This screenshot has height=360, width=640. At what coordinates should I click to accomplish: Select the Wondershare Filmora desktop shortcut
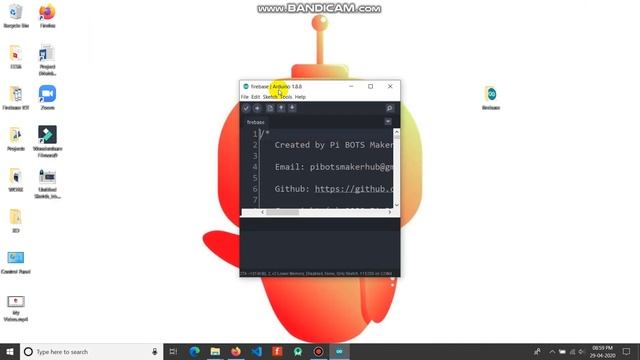pyautogui.click(x=47, y=141)
